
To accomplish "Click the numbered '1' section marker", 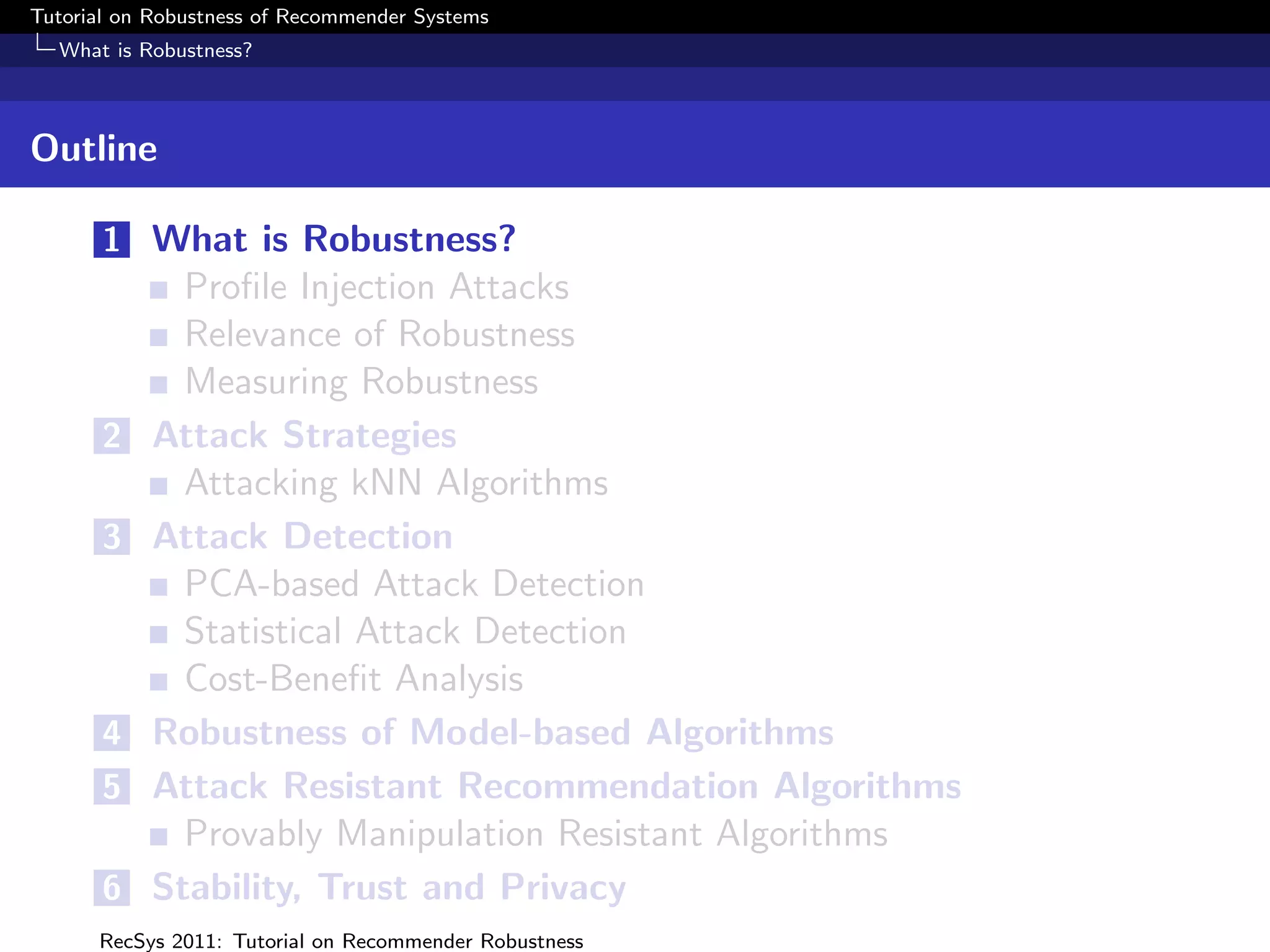I will pyautogui.click(x=112, y=239).
